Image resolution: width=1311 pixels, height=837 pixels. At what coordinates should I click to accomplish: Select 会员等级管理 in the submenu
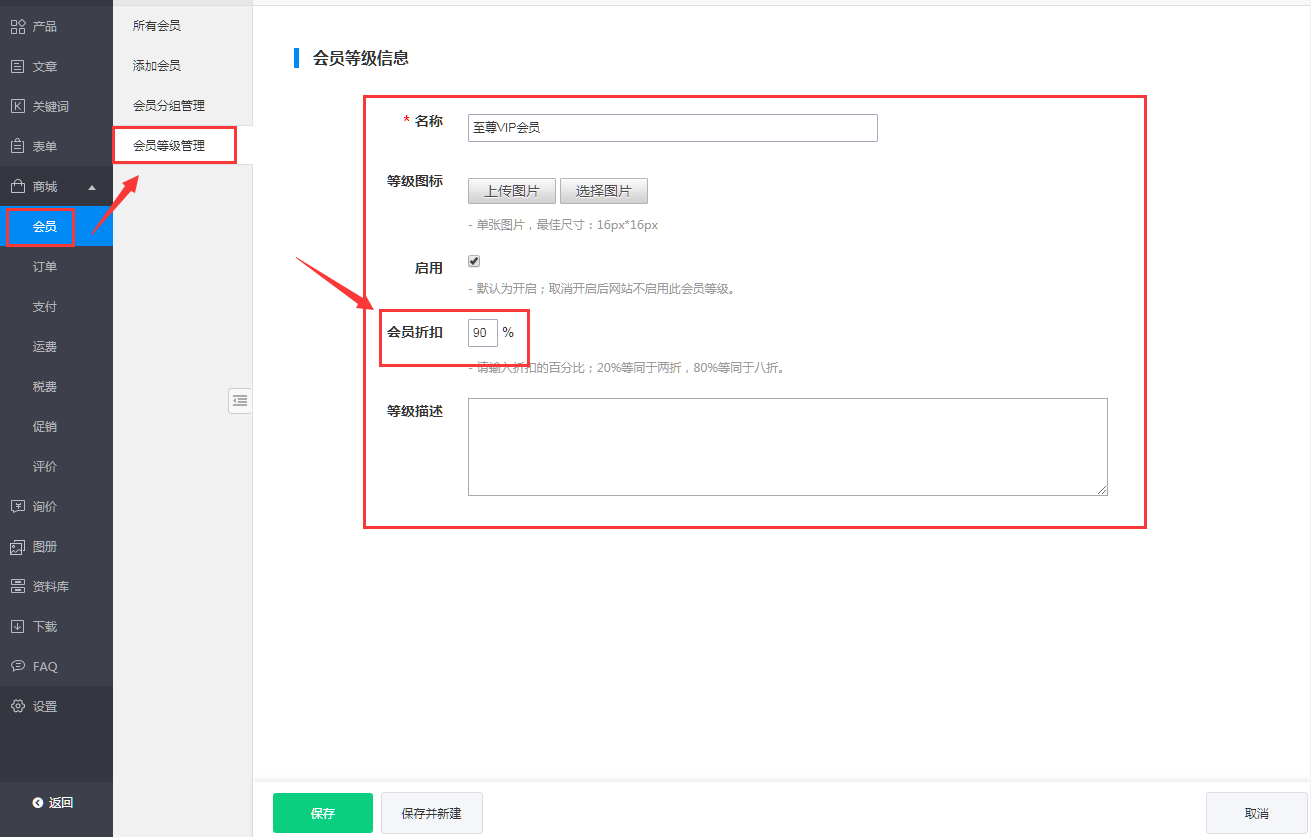[x=169, y=145]
